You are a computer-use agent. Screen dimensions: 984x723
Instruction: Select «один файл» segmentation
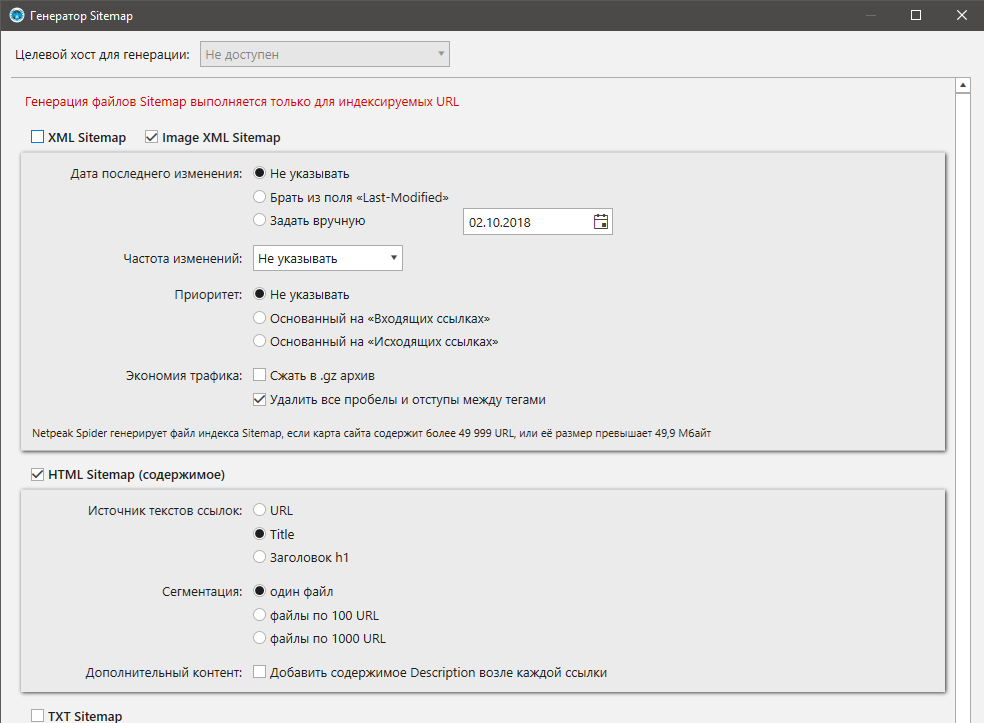[259, 591]
